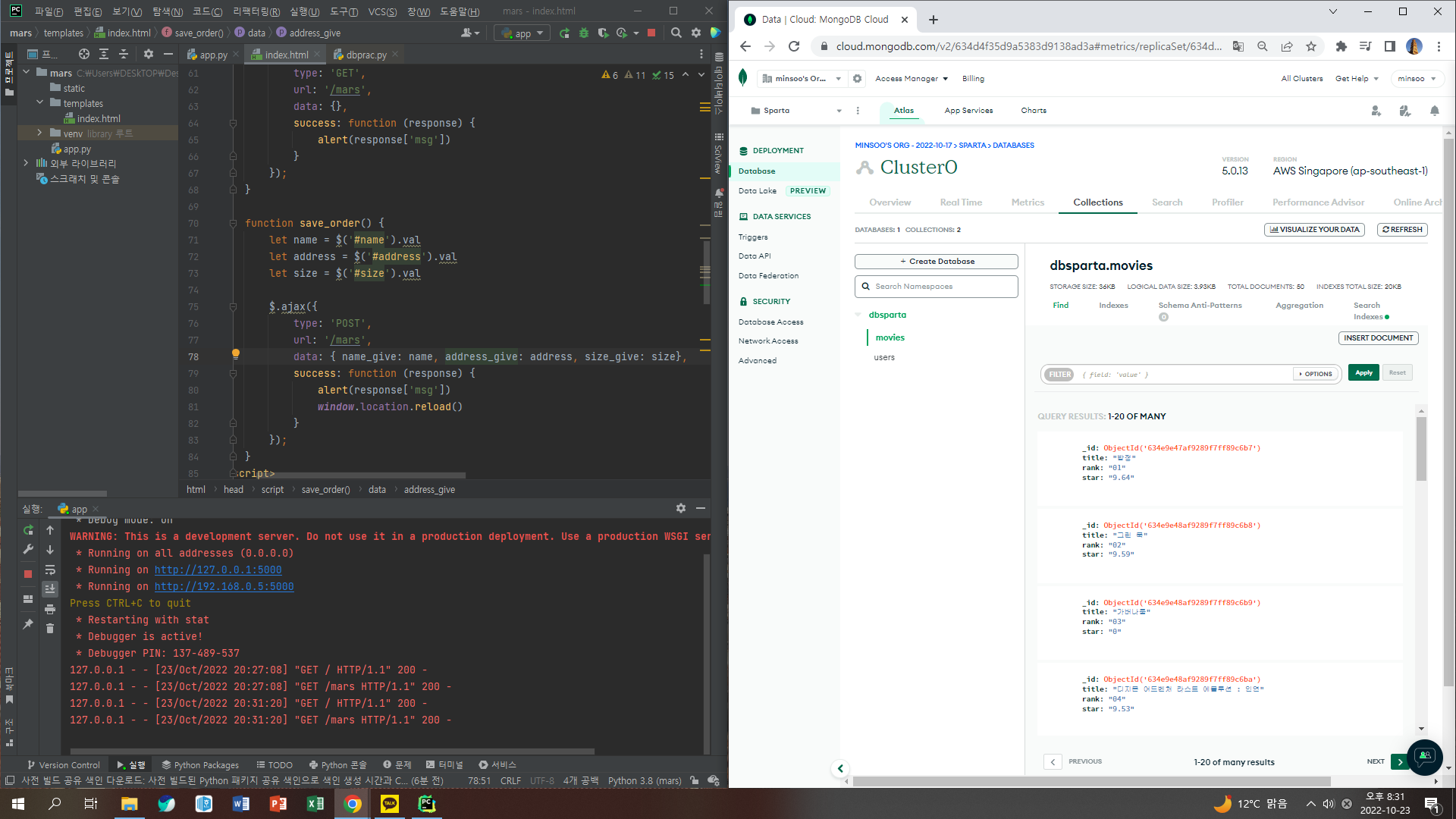Collapse the templates folder
Screen dimensions: 1456x819
[40, 103]
